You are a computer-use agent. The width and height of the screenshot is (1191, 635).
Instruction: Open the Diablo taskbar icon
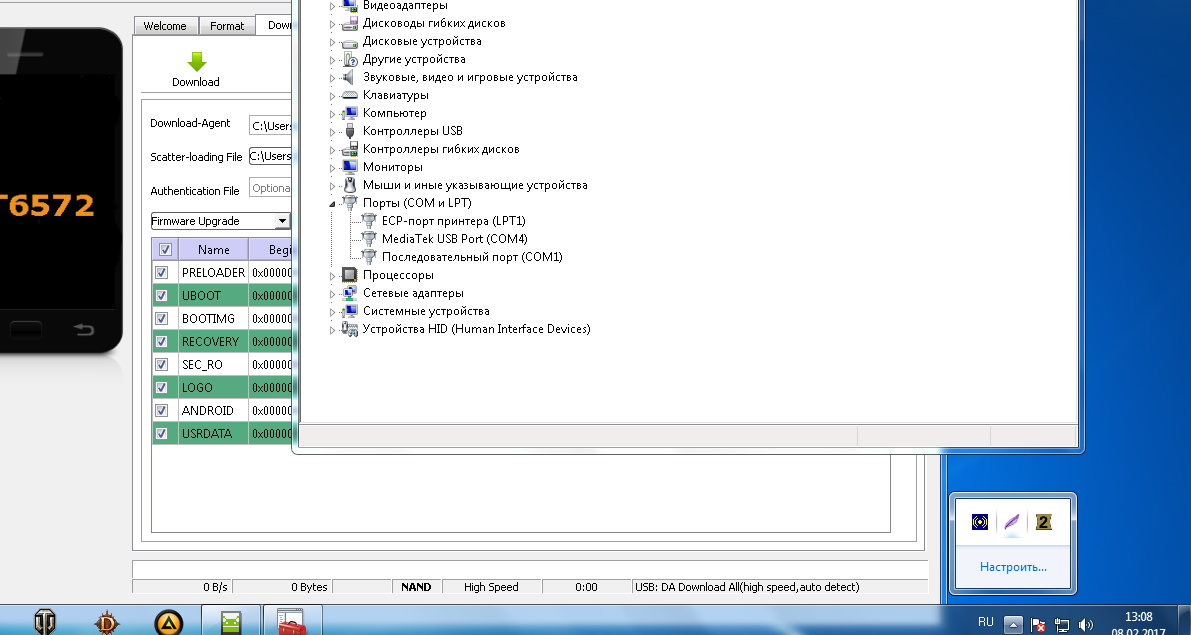[106, 622]
